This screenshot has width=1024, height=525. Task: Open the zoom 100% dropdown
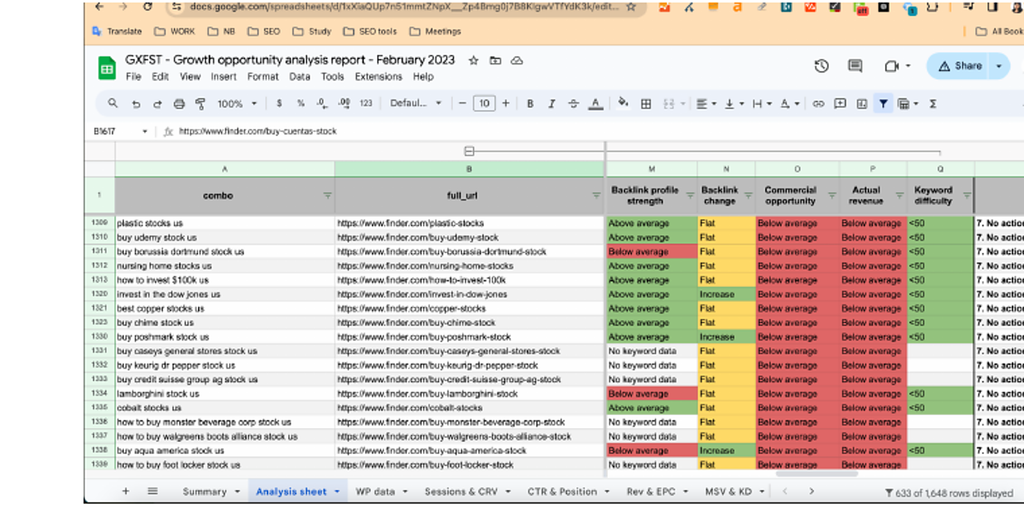(236, 104)
